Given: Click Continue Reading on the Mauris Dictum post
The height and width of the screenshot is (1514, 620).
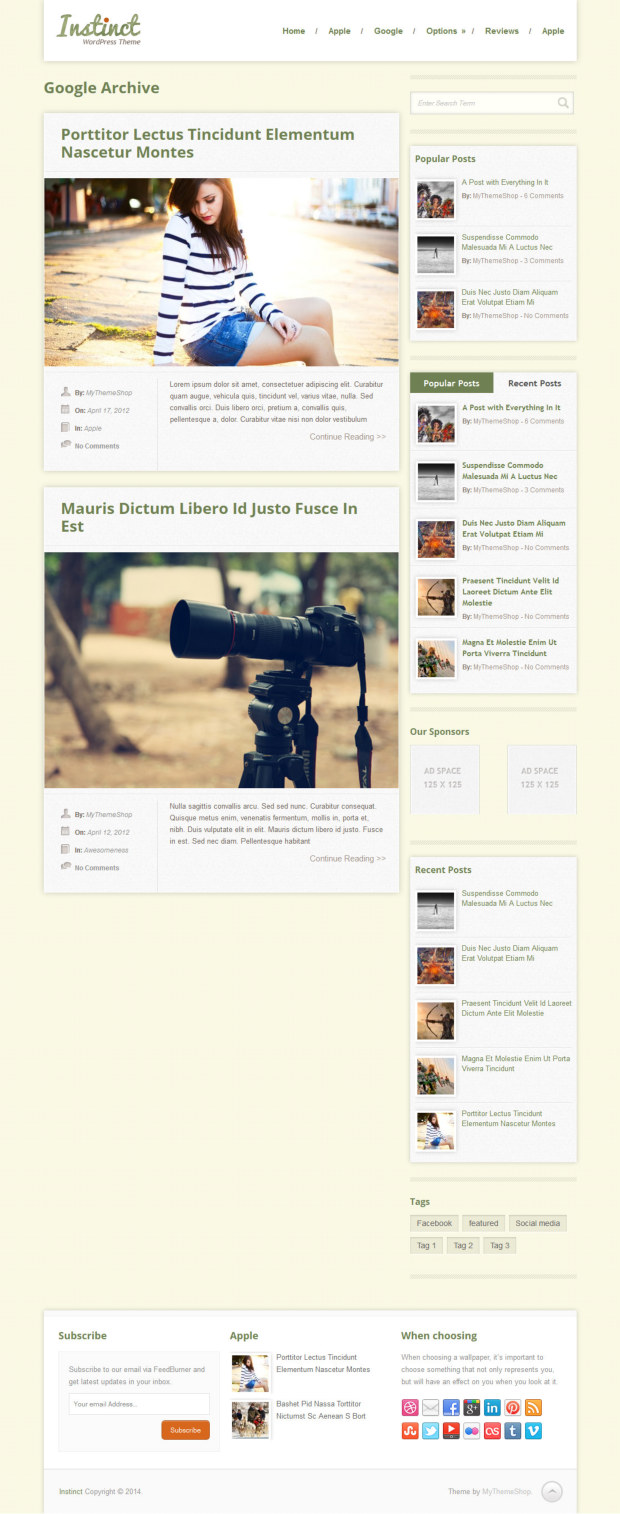Looking at the screenshot, I should point(348,859).
